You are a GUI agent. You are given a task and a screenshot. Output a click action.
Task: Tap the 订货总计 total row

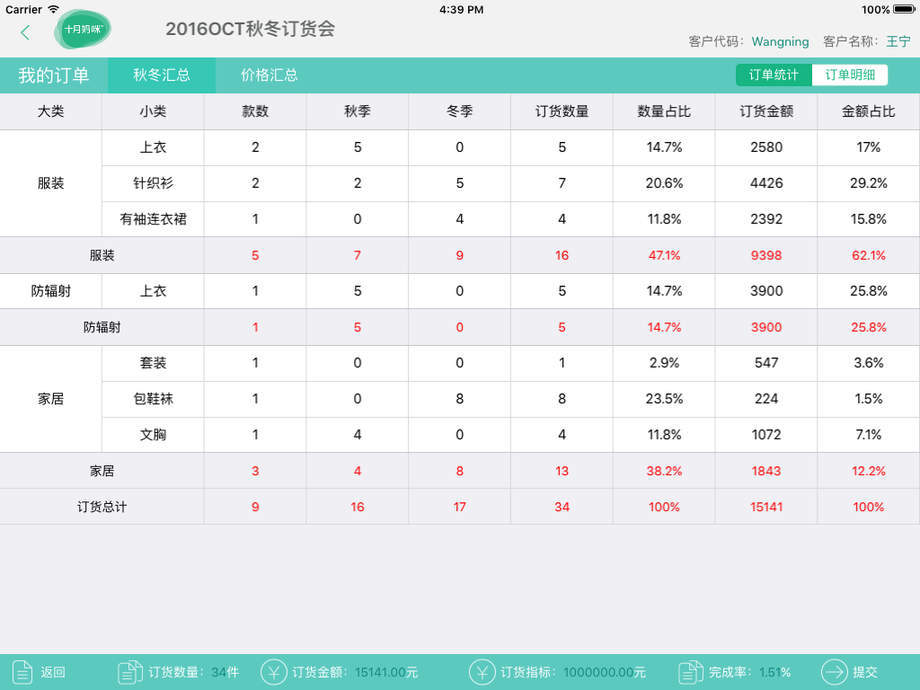click(102, 507)
